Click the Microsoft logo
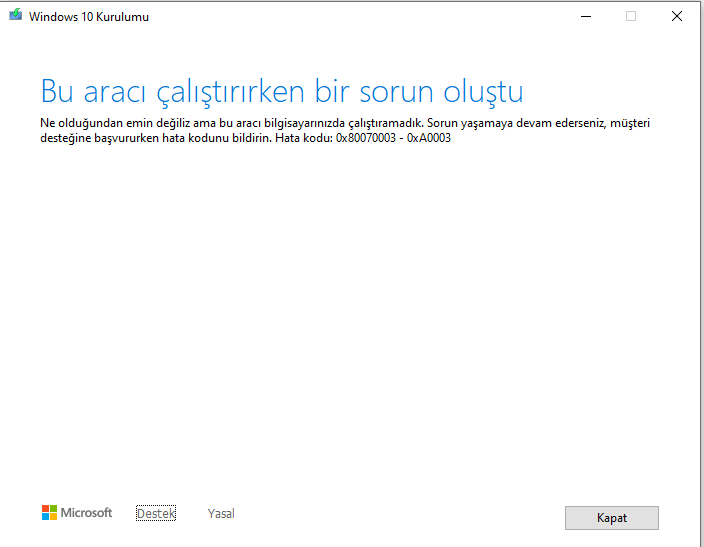704x547 pixels. pyautogui.click(x=77, y=512)
